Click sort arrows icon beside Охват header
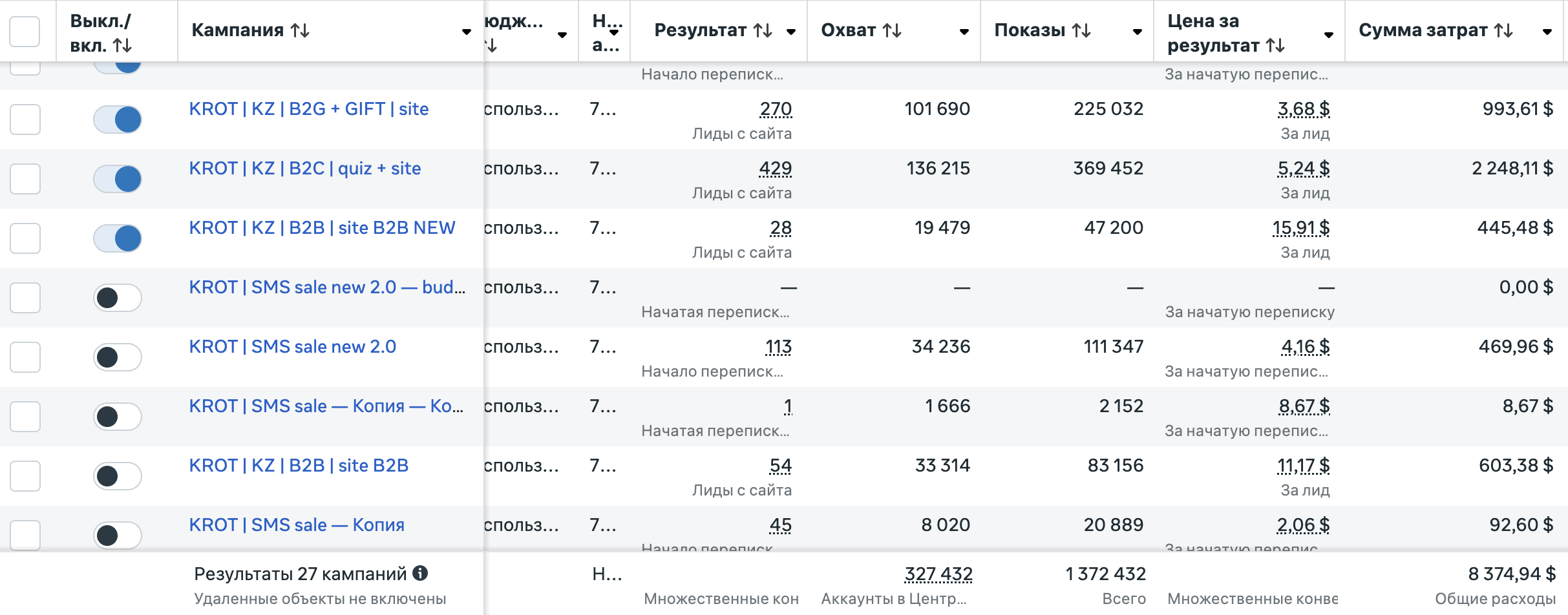 click(x=892, y=30)
